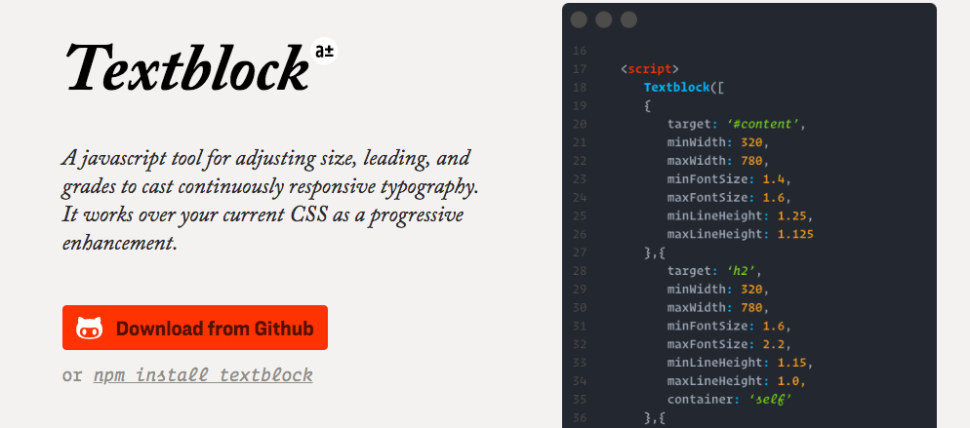Click line number 20 in the gutter

580,124
